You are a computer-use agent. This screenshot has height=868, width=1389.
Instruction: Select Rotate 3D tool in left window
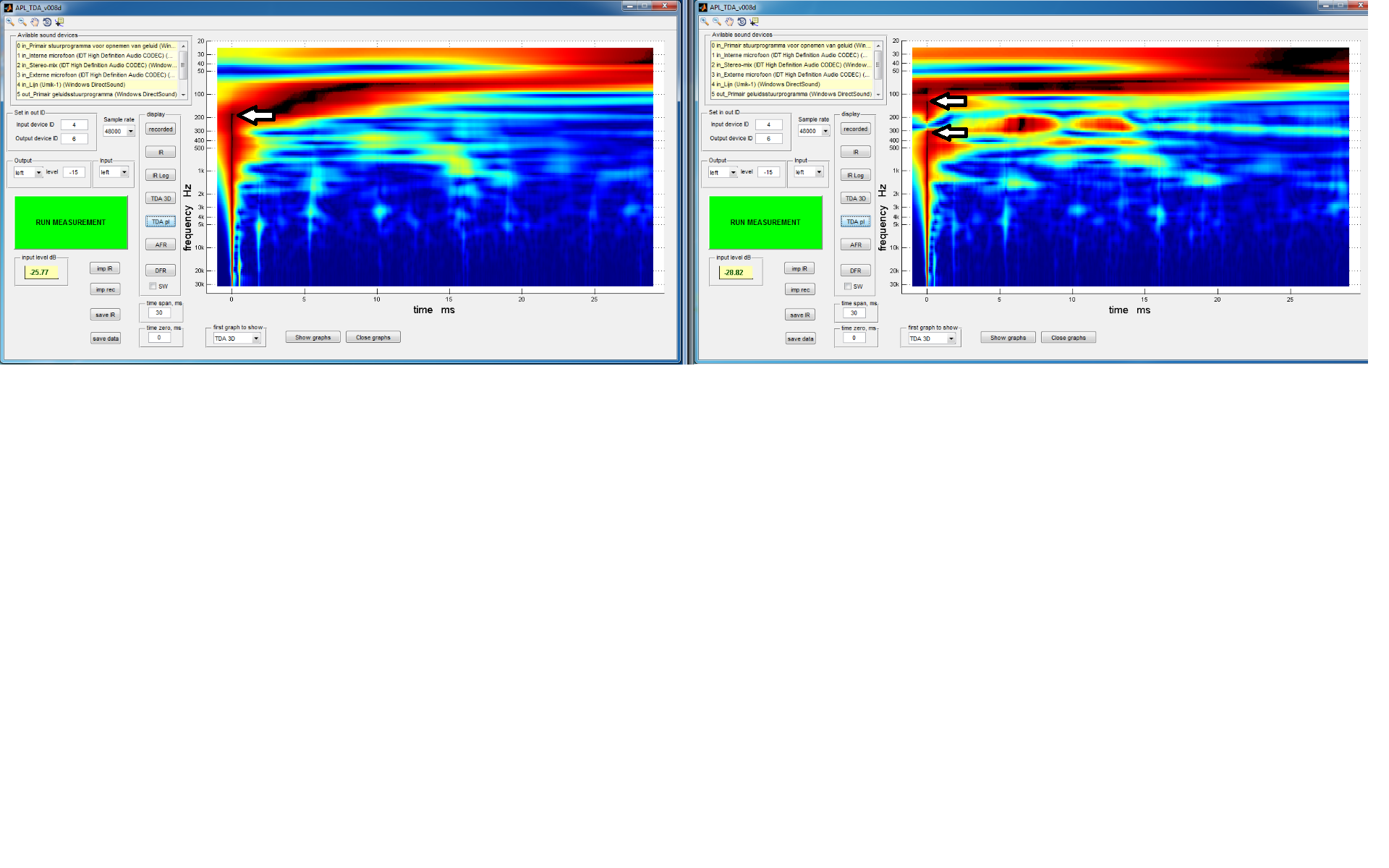point(47,22)
